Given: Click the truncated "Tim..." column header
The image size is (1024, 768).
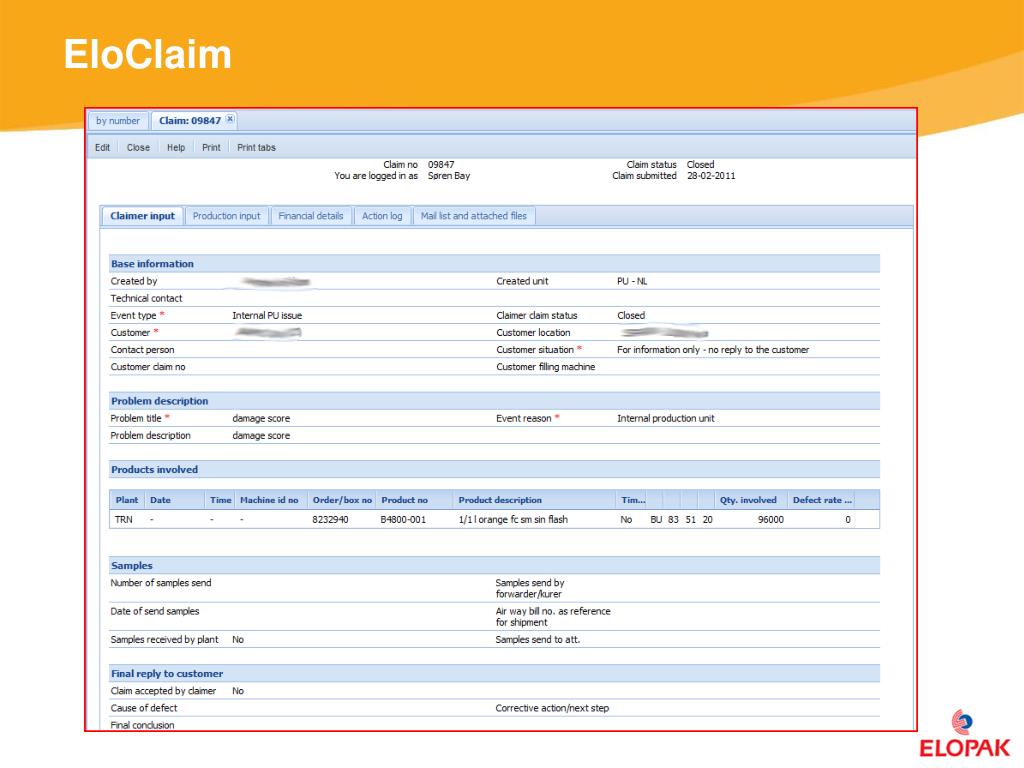Looking at the screenshot, I should click(x=633, y=500).
